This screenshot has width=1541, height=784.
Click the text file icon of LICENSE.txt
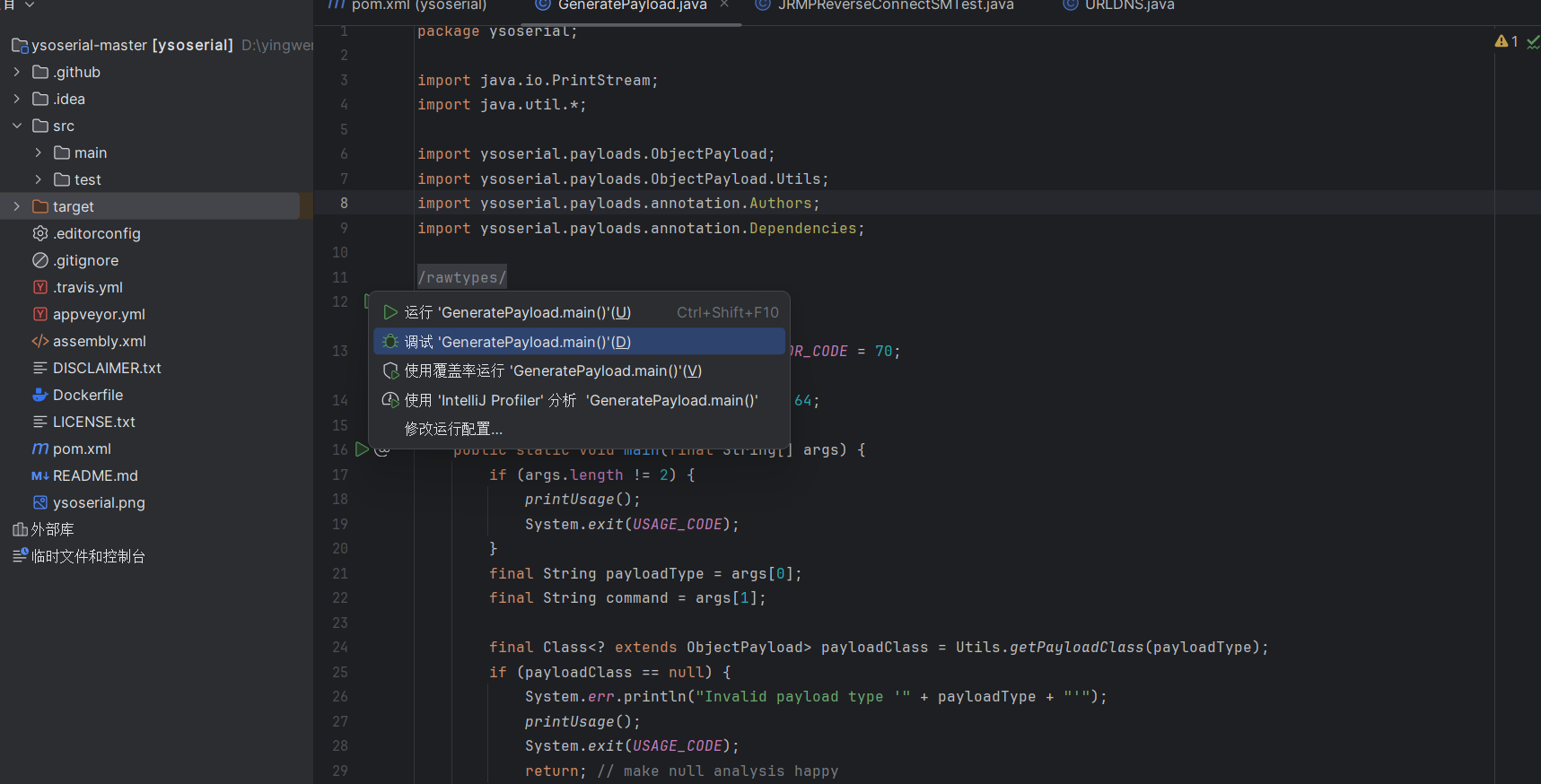(40, 422)
